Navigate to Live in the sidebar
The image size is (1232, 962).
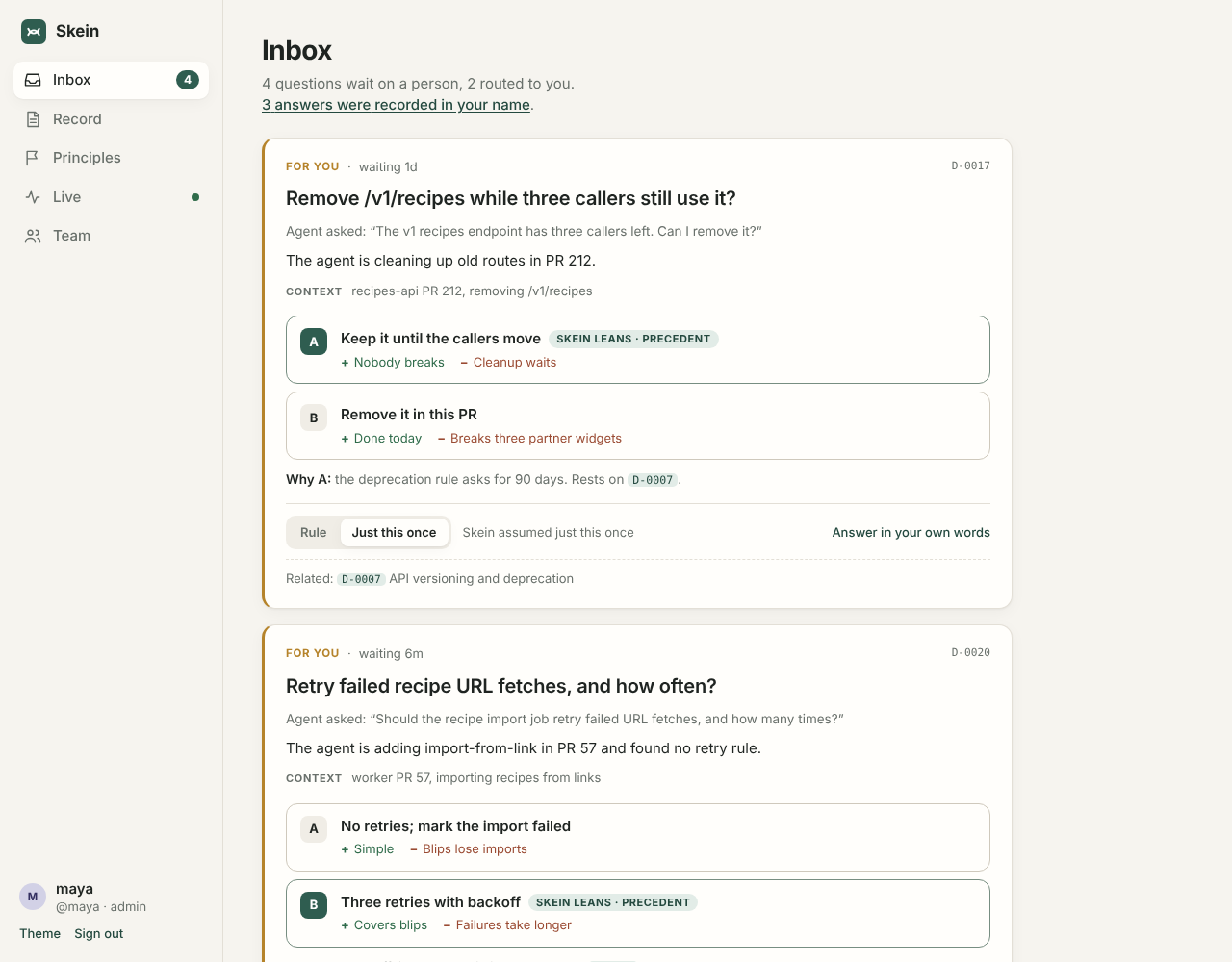click(x=111, y=197)
